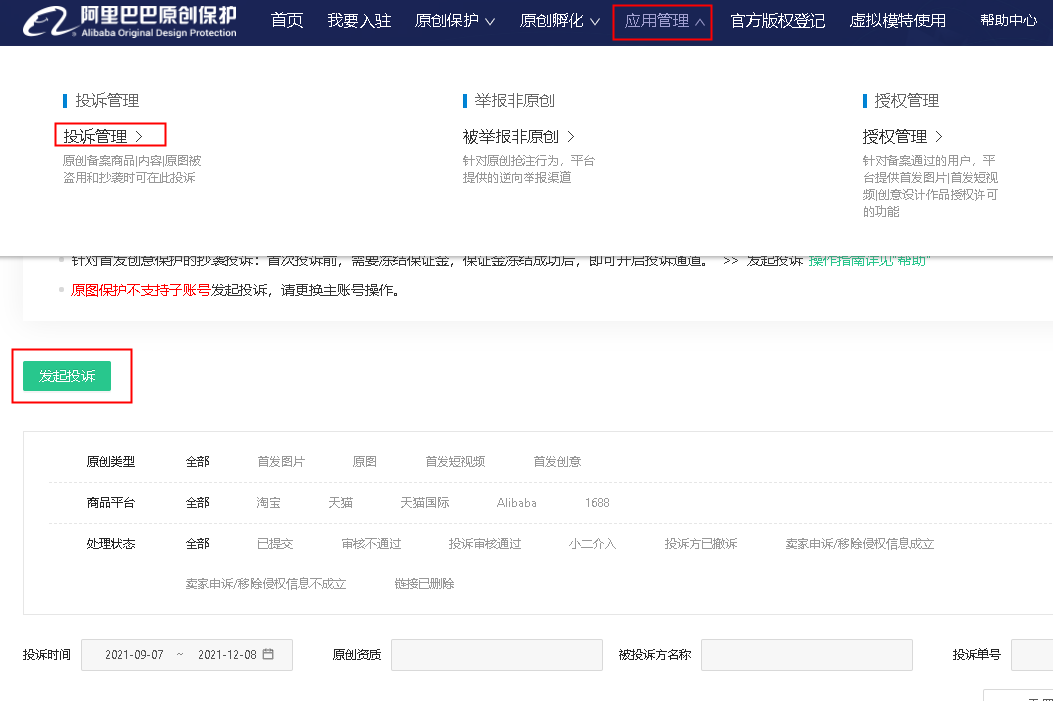Click the 原创资质 input field
Viewport: 1053px width, 701px height.
(x=496, y=655)
